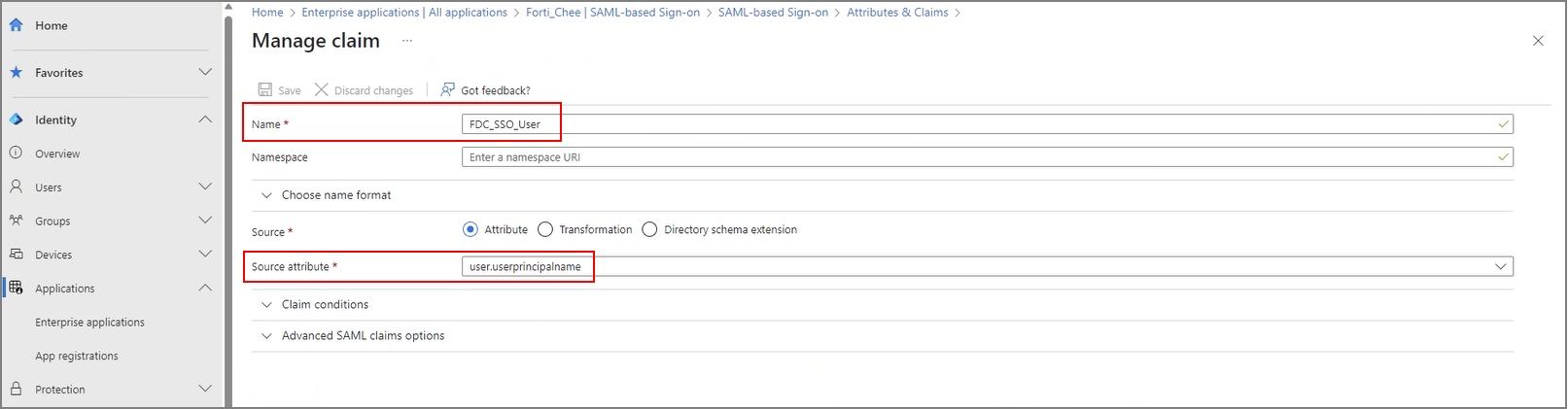Click Discard changes button
Viewport: 1568px width, 409px height.
point(365,90)
